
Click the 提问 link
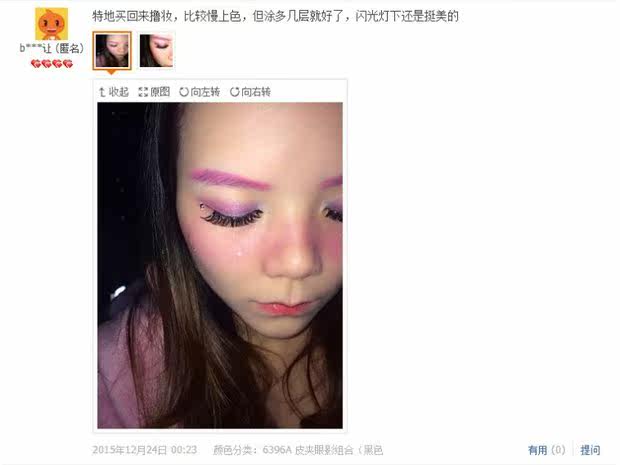click(x=590, y=450)
